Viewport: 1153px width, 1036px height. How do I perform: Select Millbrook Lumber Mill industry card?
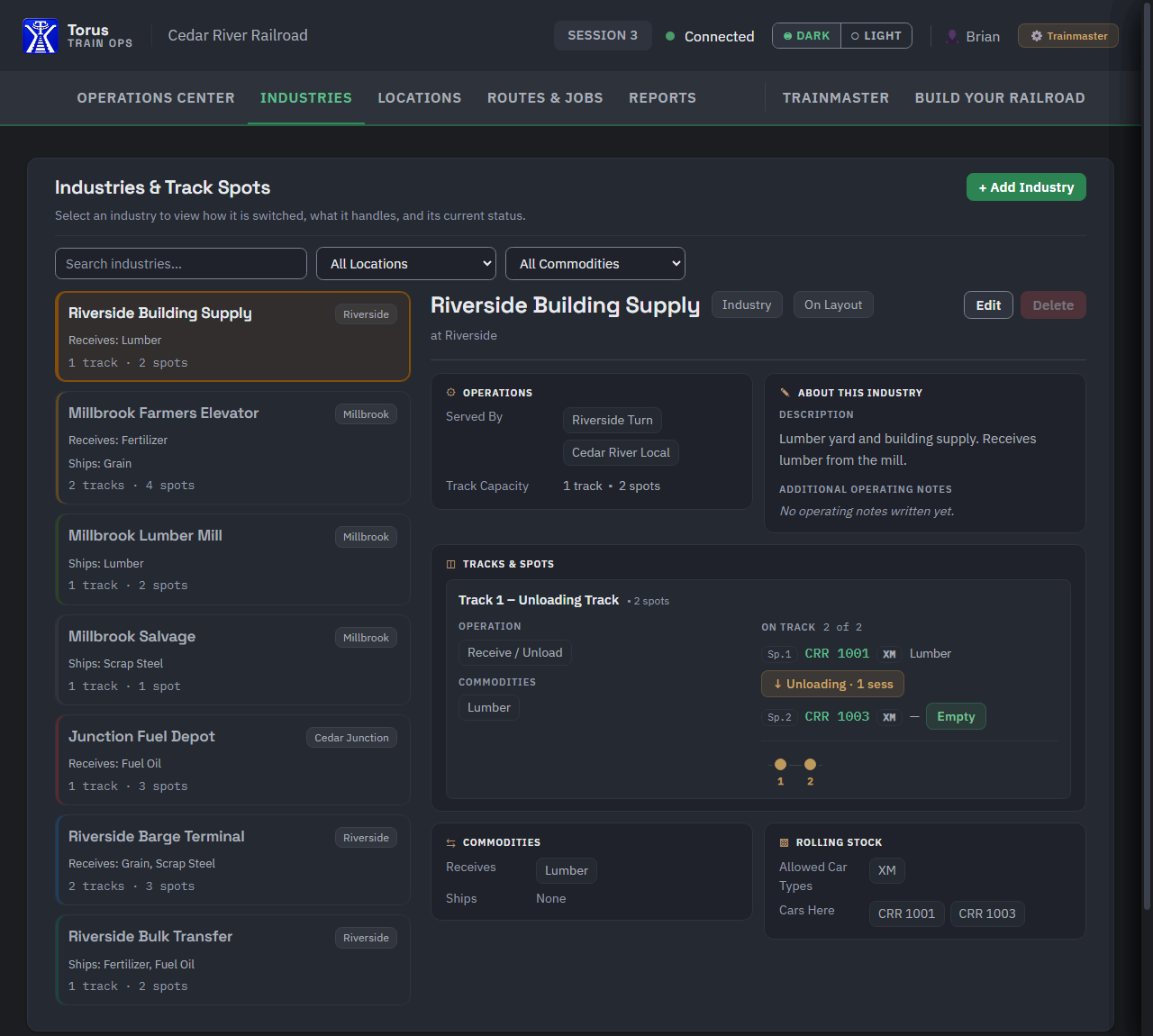pos(232,559)
